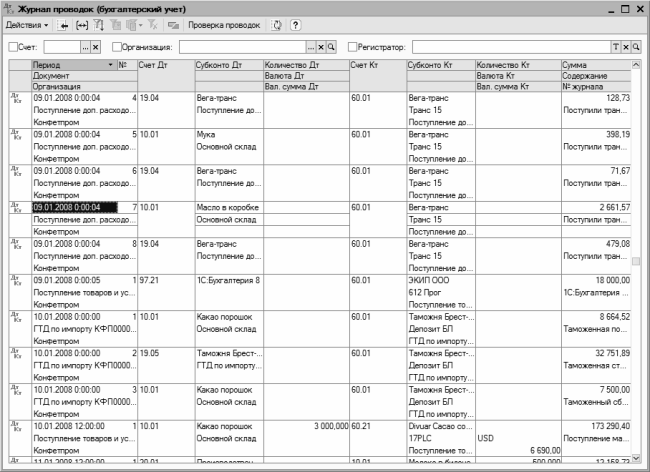
Task: Enable the Счет filter checkbox
Action: [13, 47]
